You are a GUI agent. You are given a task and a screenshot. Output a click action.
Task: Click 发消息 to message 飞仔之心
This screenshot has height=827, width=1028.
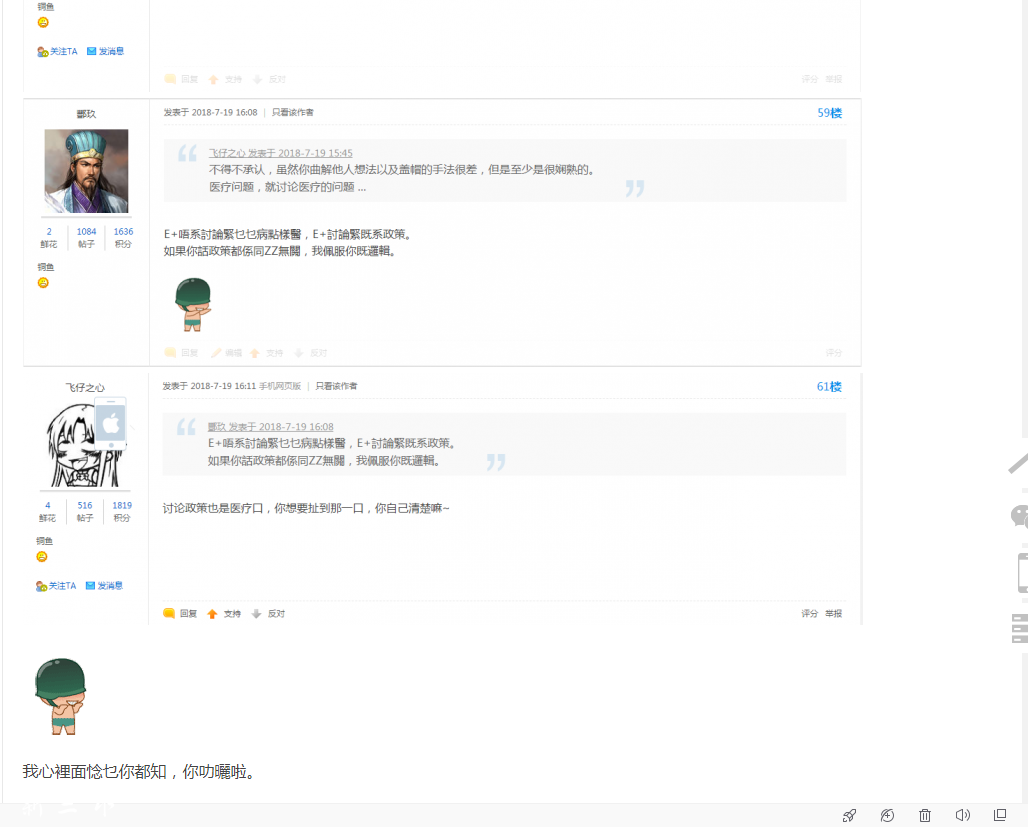coord(111,585)
